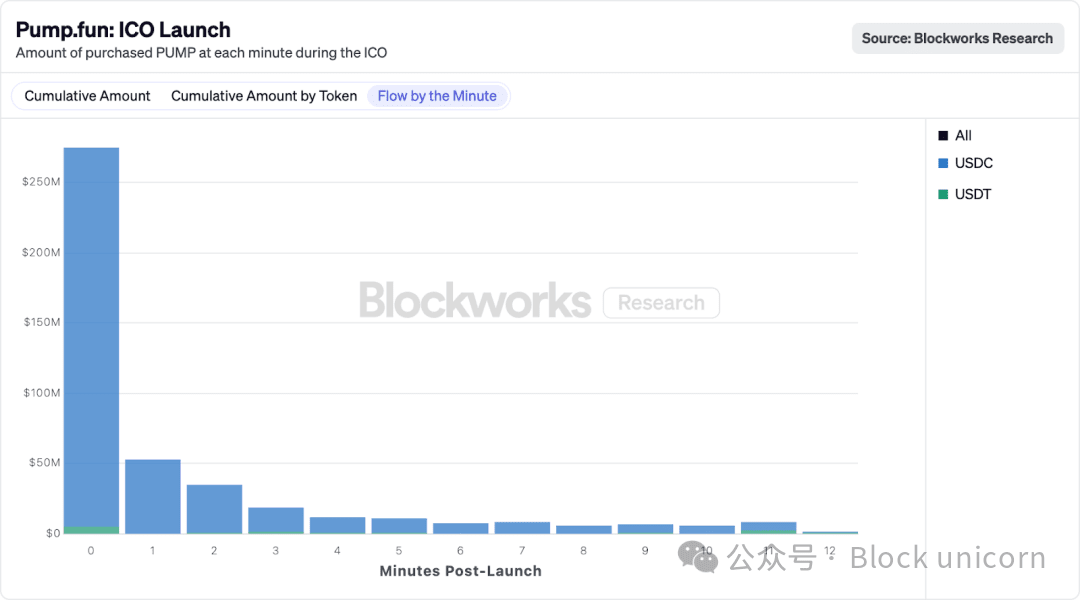Switch to the Cumulative Amount tab
The image size is (1080, 600).
[87, 96]
